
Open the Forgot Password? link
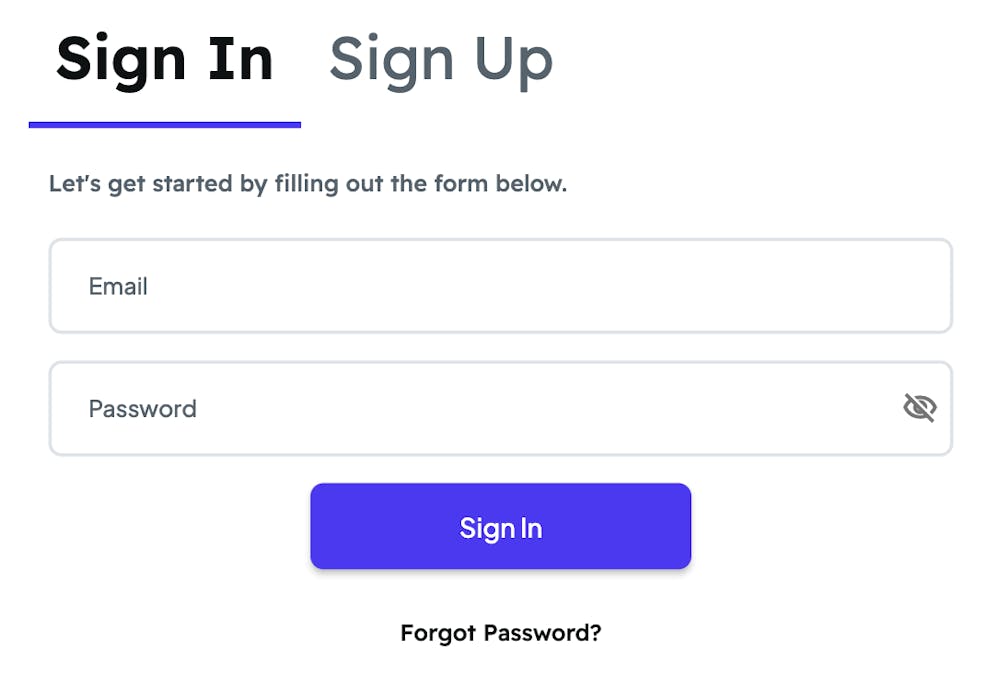tap(500, 633)
